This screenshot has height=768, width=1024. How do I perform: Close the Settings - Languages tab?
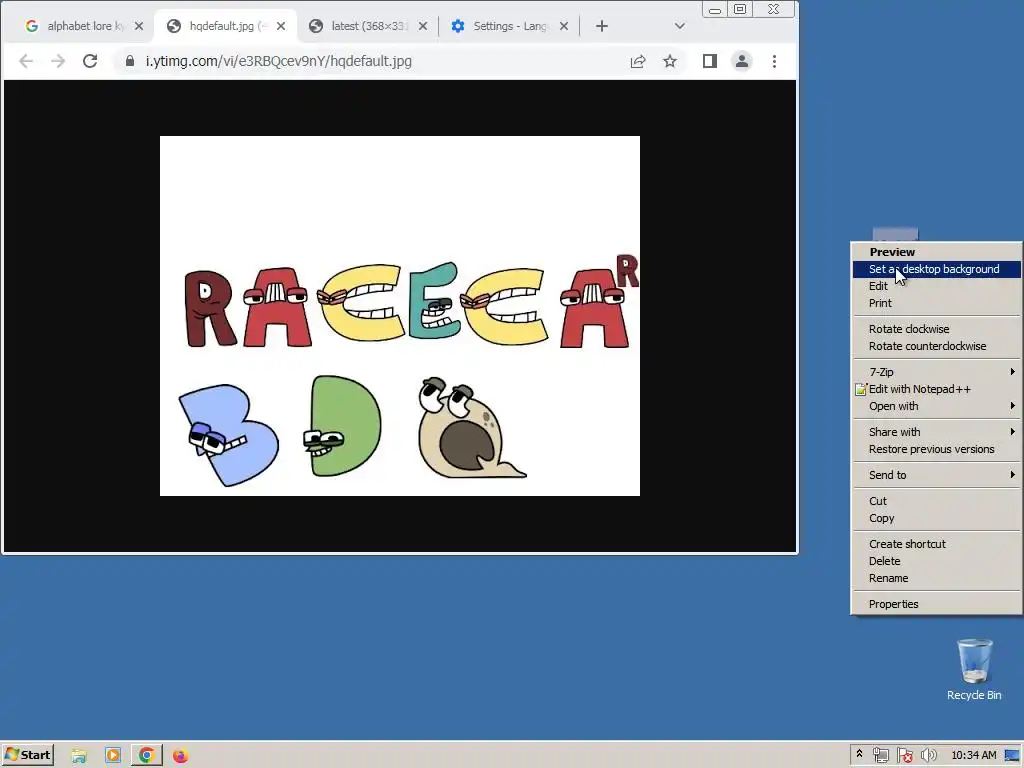click(x=564, y=26)
